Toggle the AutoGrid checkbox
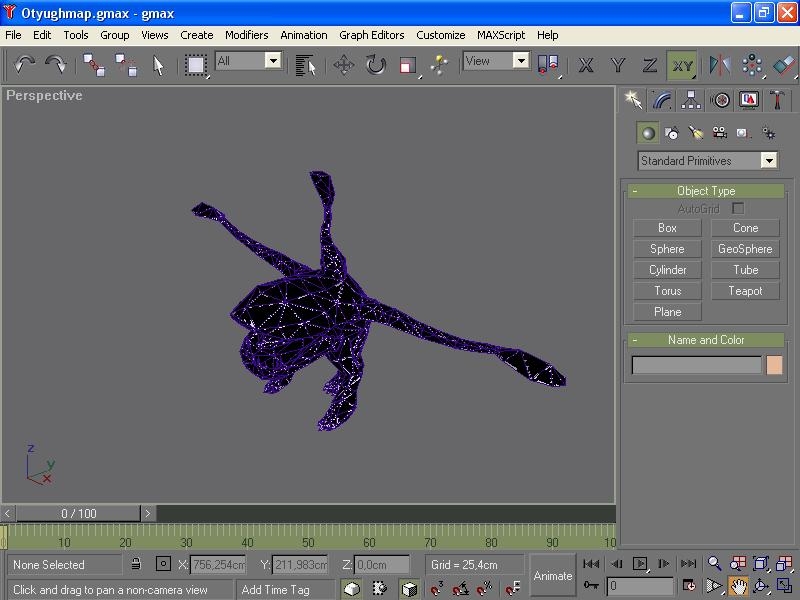This screenshot has height=600, width=800. pos(738,208)
